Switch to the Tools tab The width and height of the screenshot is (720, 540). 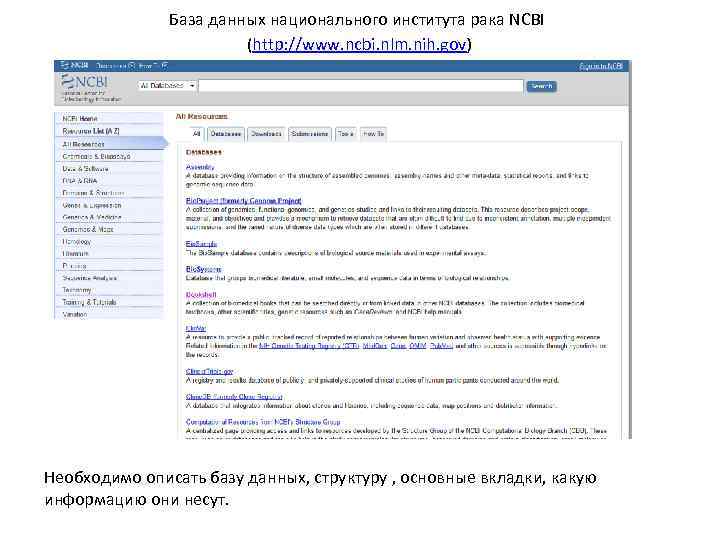coord(346,134)
